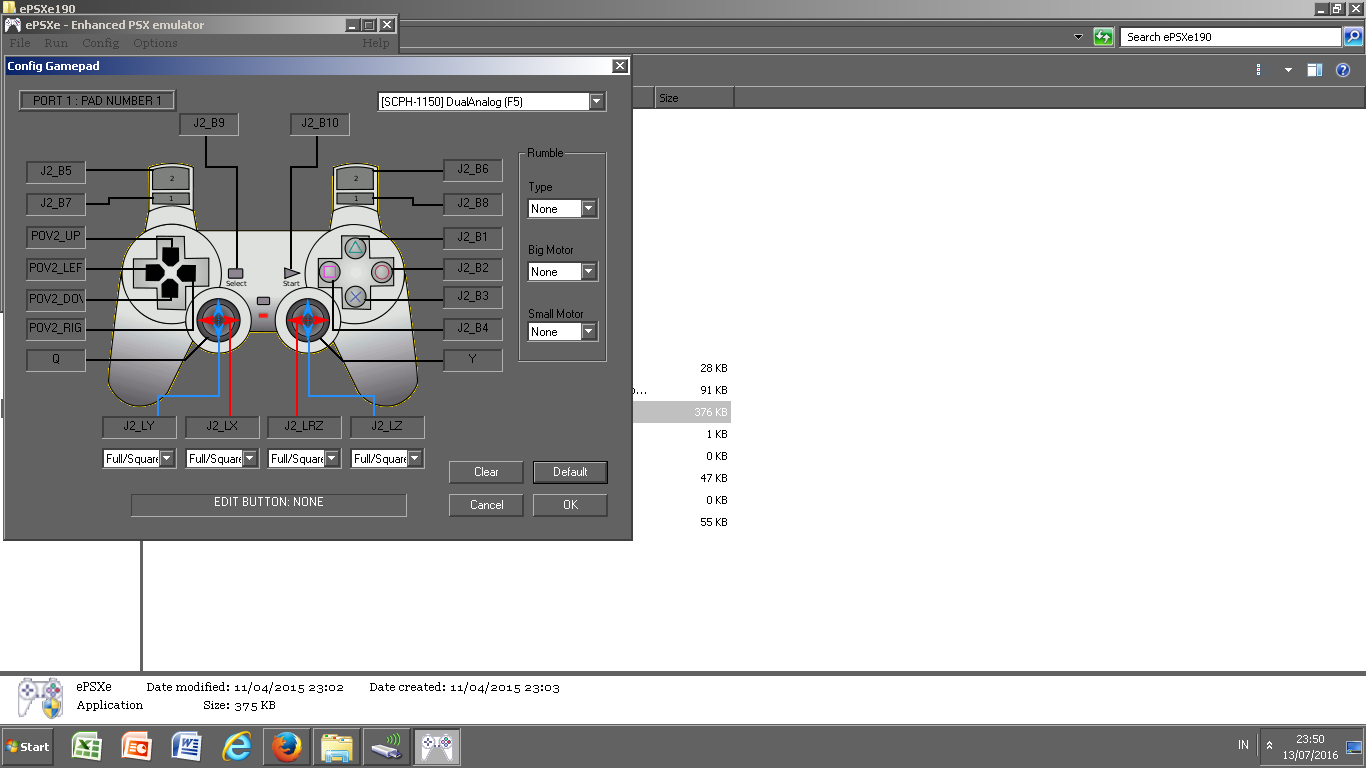Screen dimensions: 1366x768
Task: Select the J2_B4 square mapping field
Action: (473, 328)
